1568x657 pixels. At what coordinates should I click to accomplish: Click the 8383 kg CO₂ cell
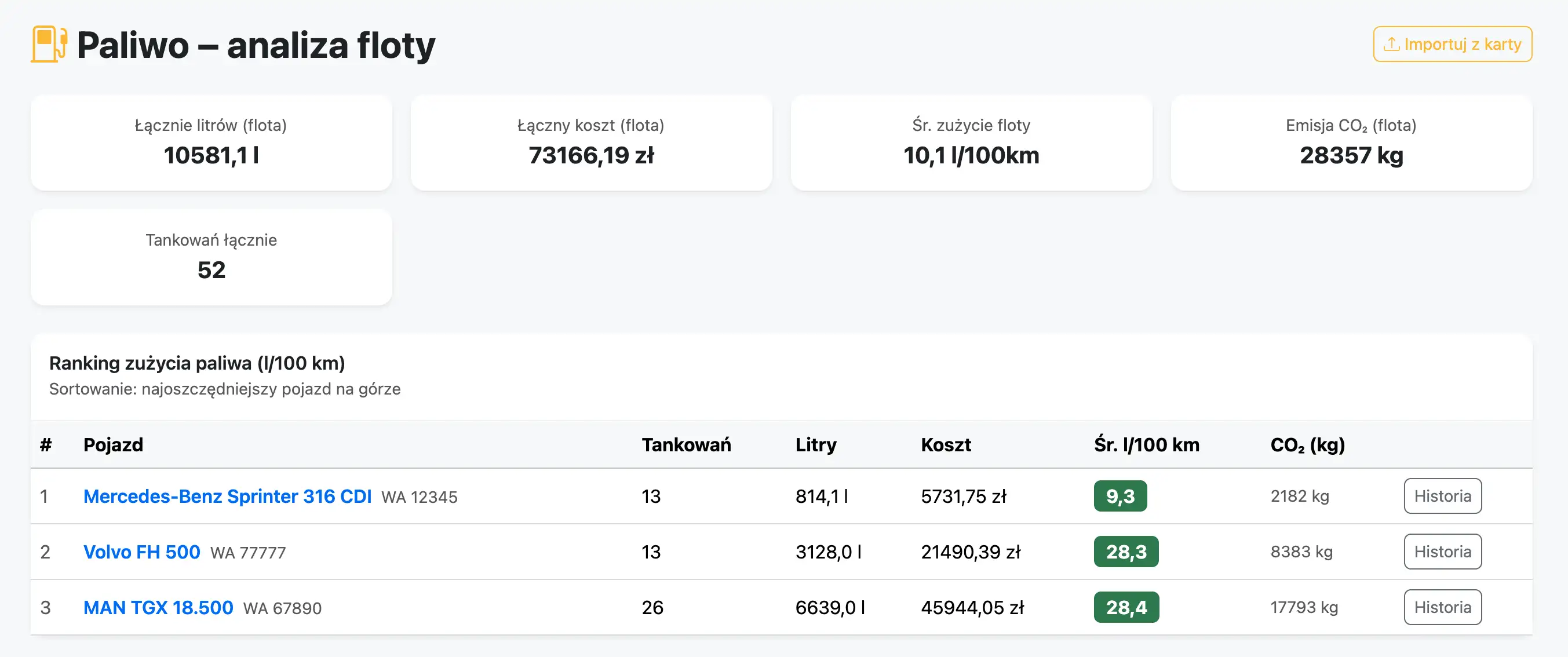1301,552
